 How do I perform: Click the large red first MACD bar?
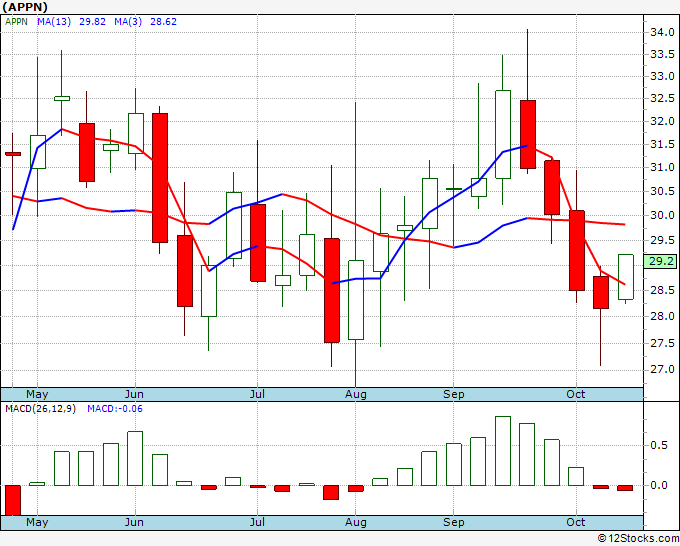pyautogui.click(x=13, y=500)
